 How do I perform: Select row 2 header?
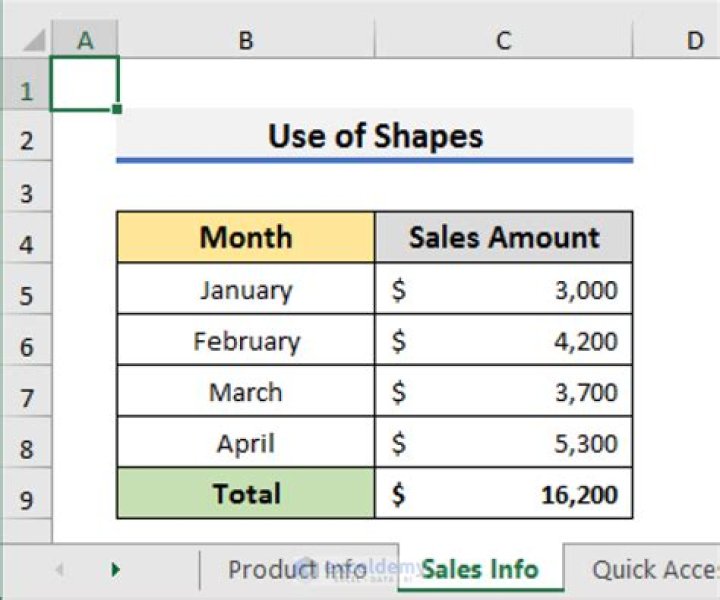coord(26,135)
